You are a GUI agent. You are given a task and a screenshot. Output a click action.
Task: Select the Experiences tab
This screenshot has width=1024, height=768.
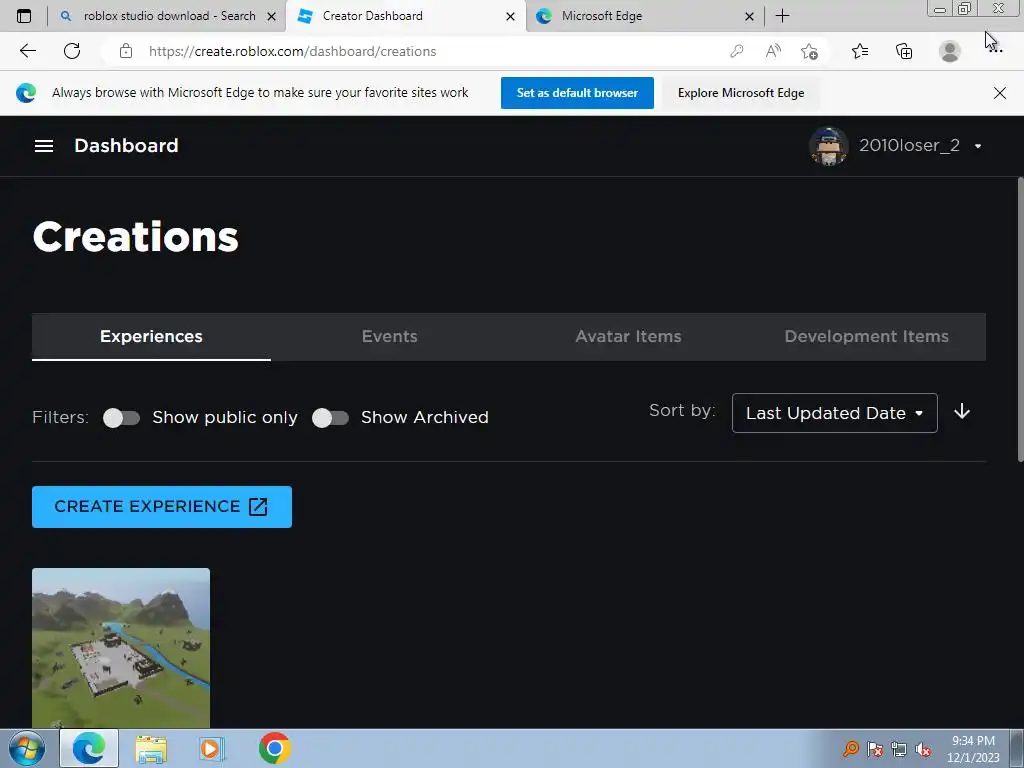pyautogui.click(x=152, y=336)
